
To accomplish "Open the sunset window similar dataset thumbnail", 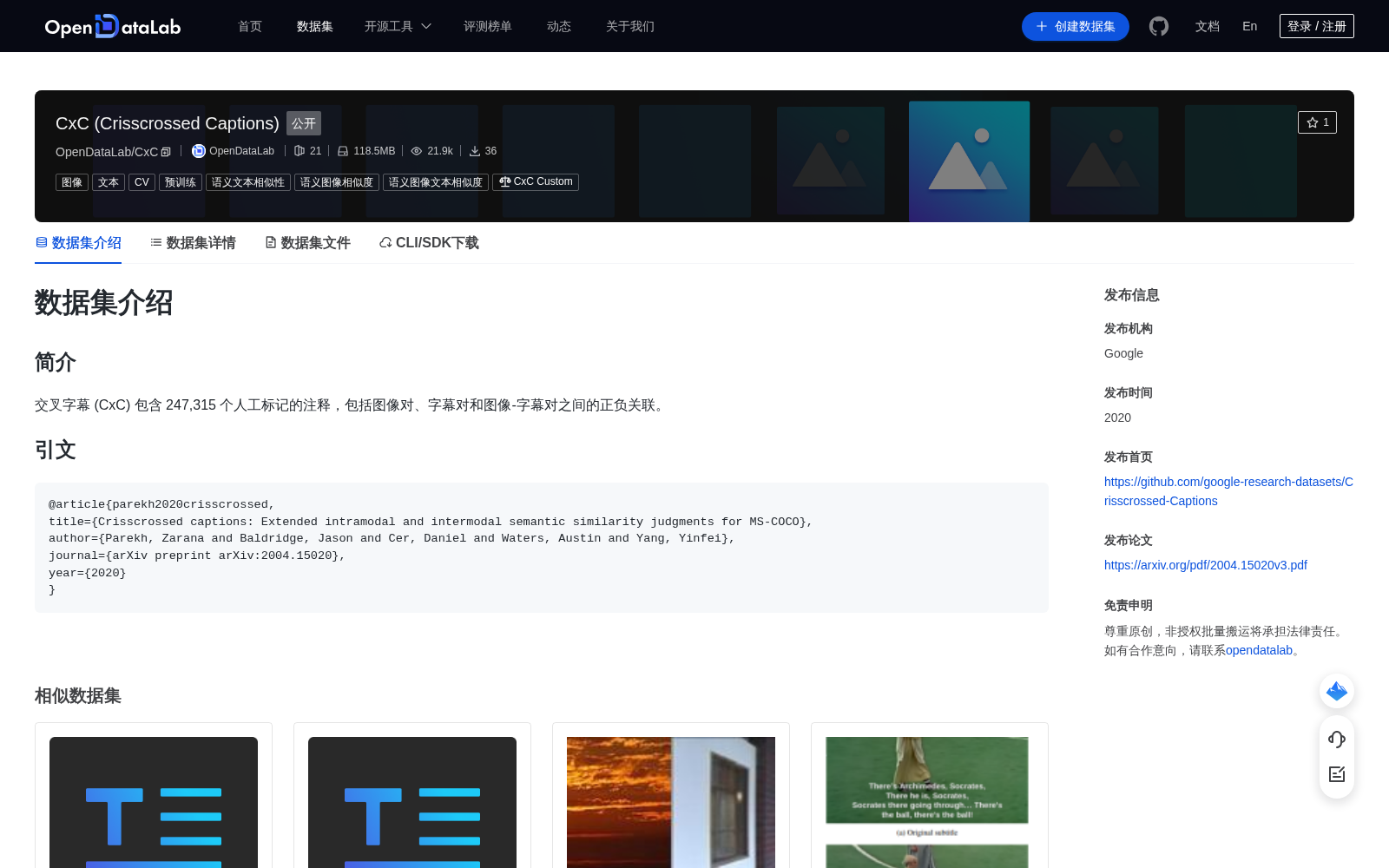I will (671, 802).
